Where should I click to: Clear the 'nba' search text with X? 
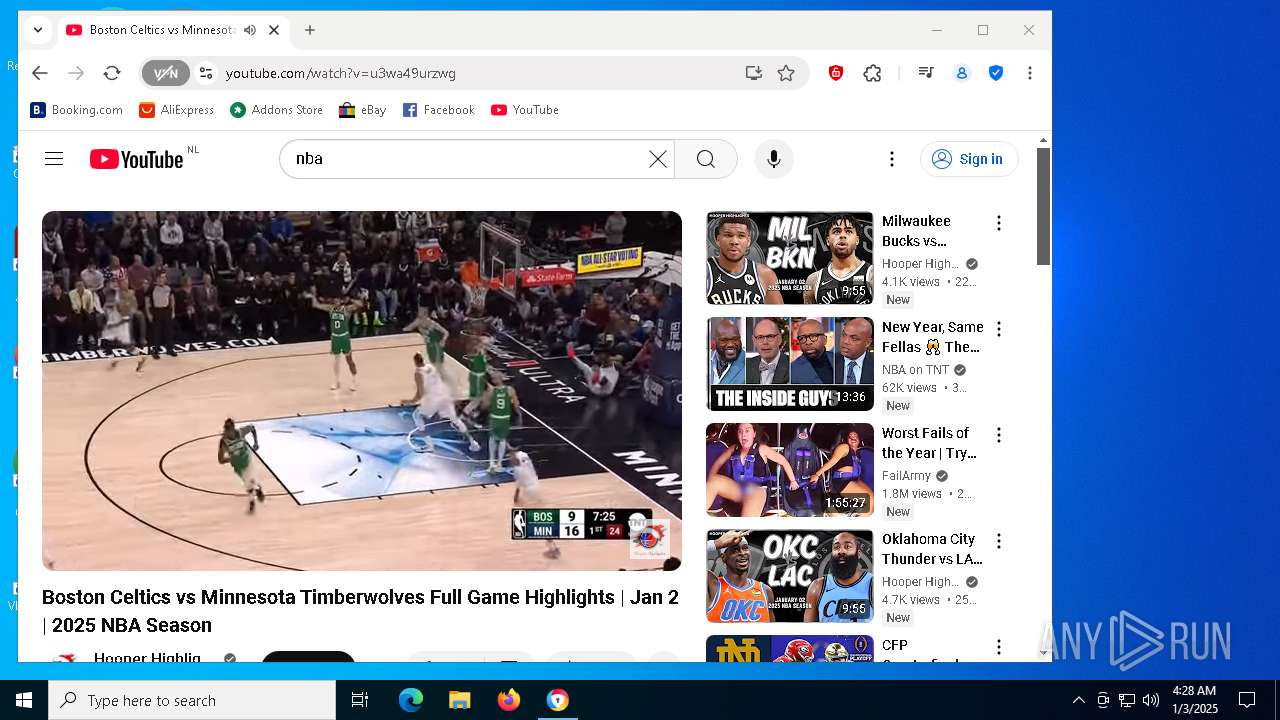point(657,159)
